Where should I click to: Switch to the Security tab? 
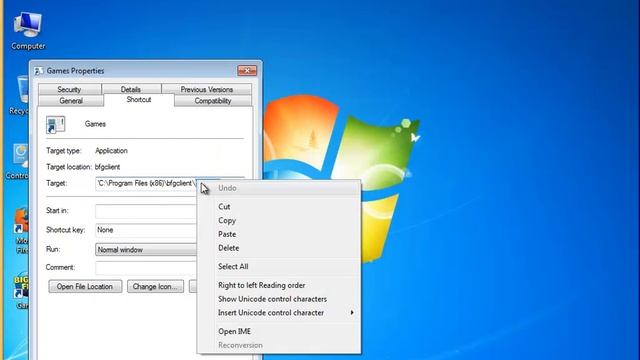point(69,89)
